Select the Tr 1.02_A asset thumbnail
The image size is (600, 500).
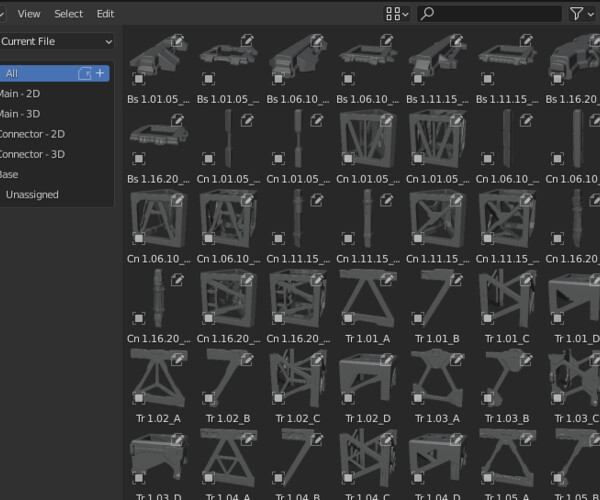click(158, 378)
